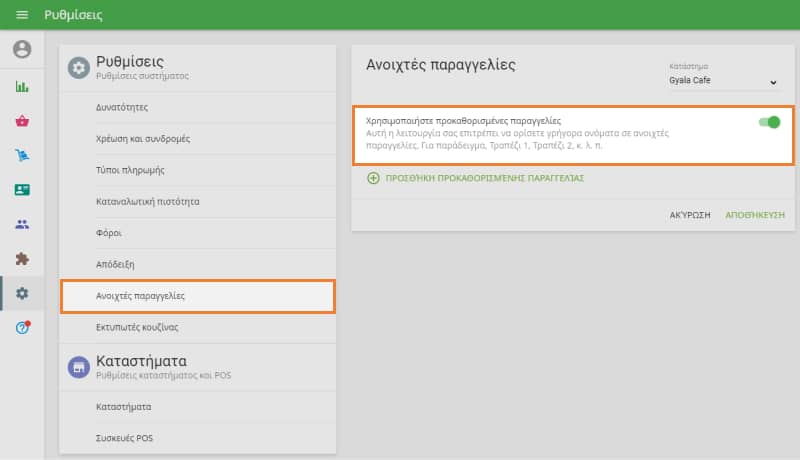The width and height of the screenshot is (800, 460).
Task: Disable the predefined orders toggle switch
Action: coord(769,122)
